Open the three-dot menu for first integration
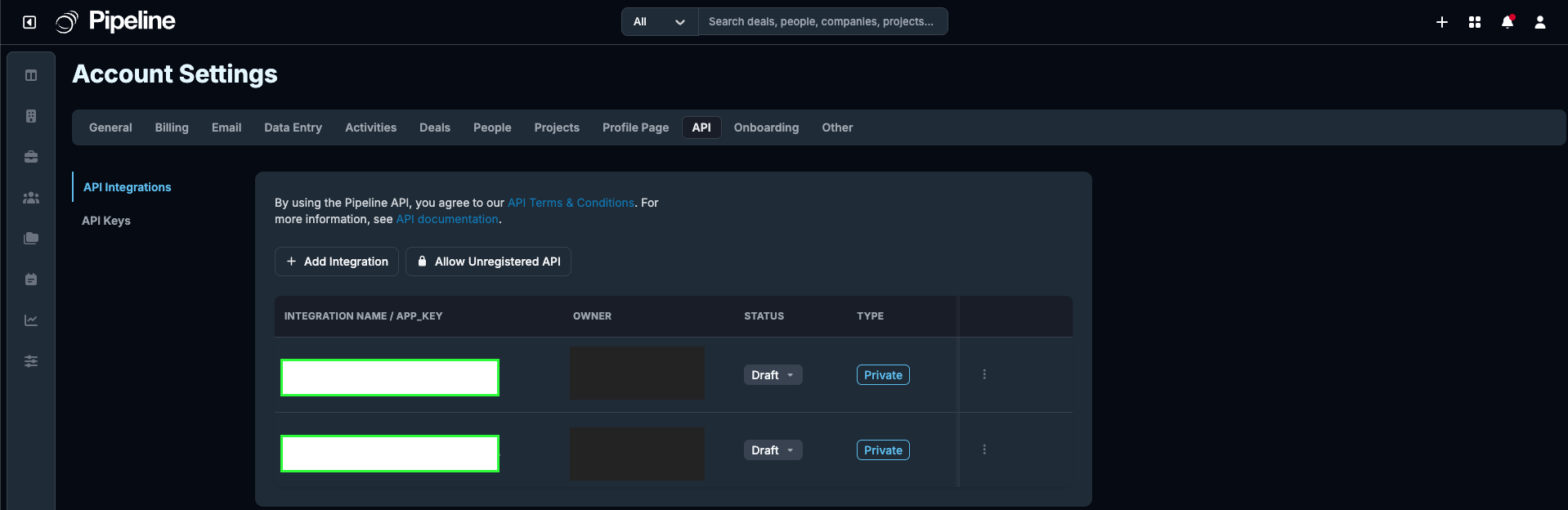 (984, 374)
